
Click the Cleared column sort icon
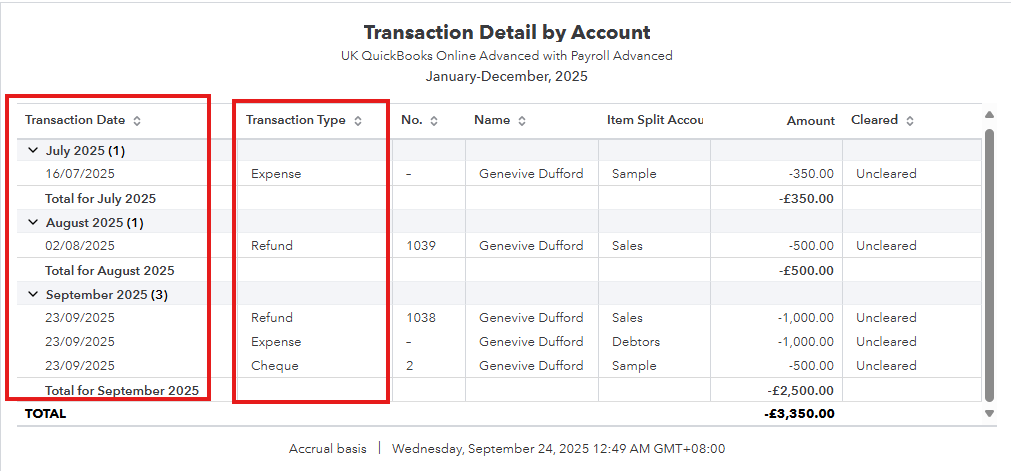coord(910,121)
